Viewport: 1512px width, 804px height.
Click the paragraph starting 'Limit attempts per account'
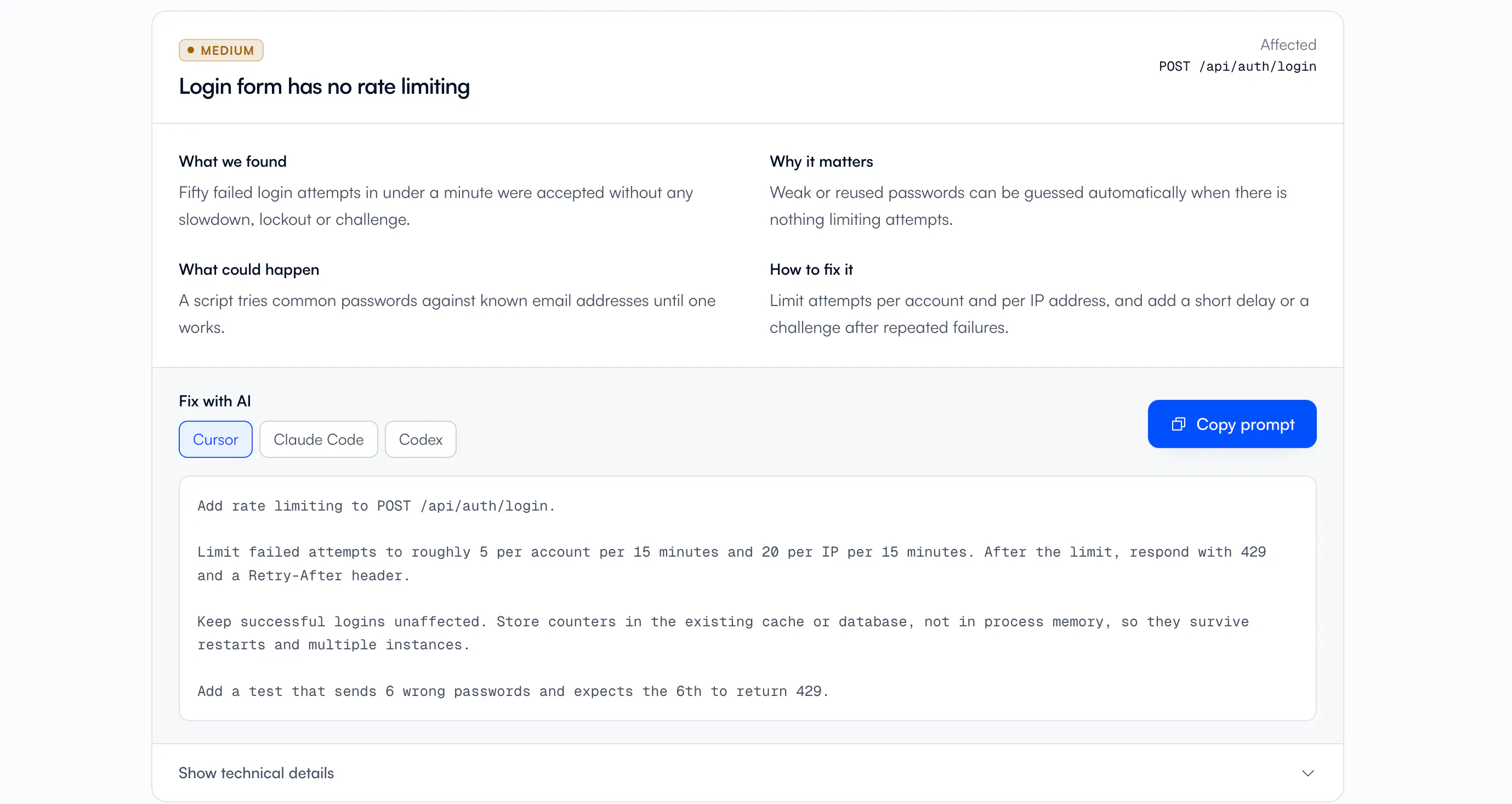point(1039,314)
